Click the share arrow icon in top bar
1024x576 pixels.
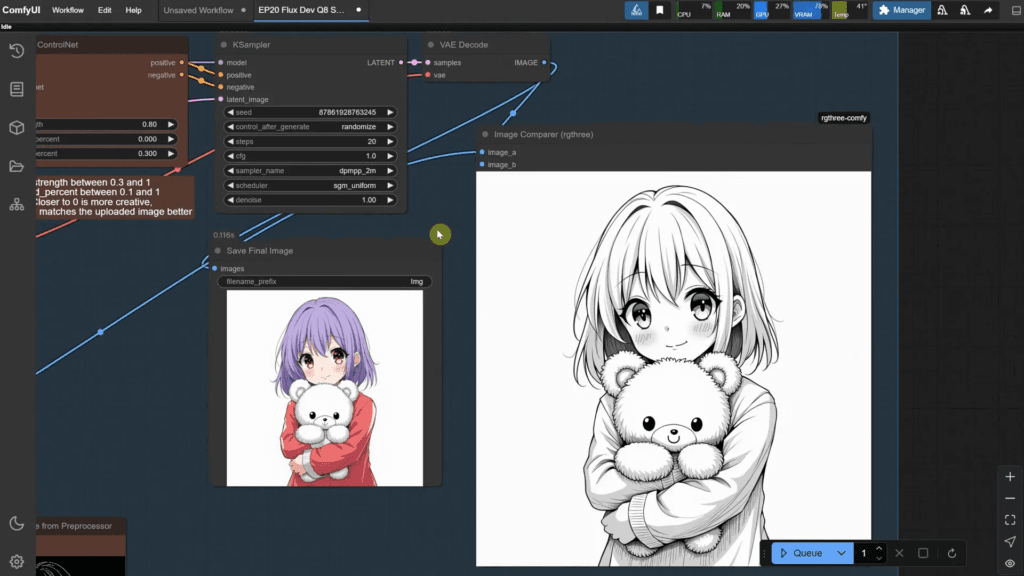coord(988,10)
